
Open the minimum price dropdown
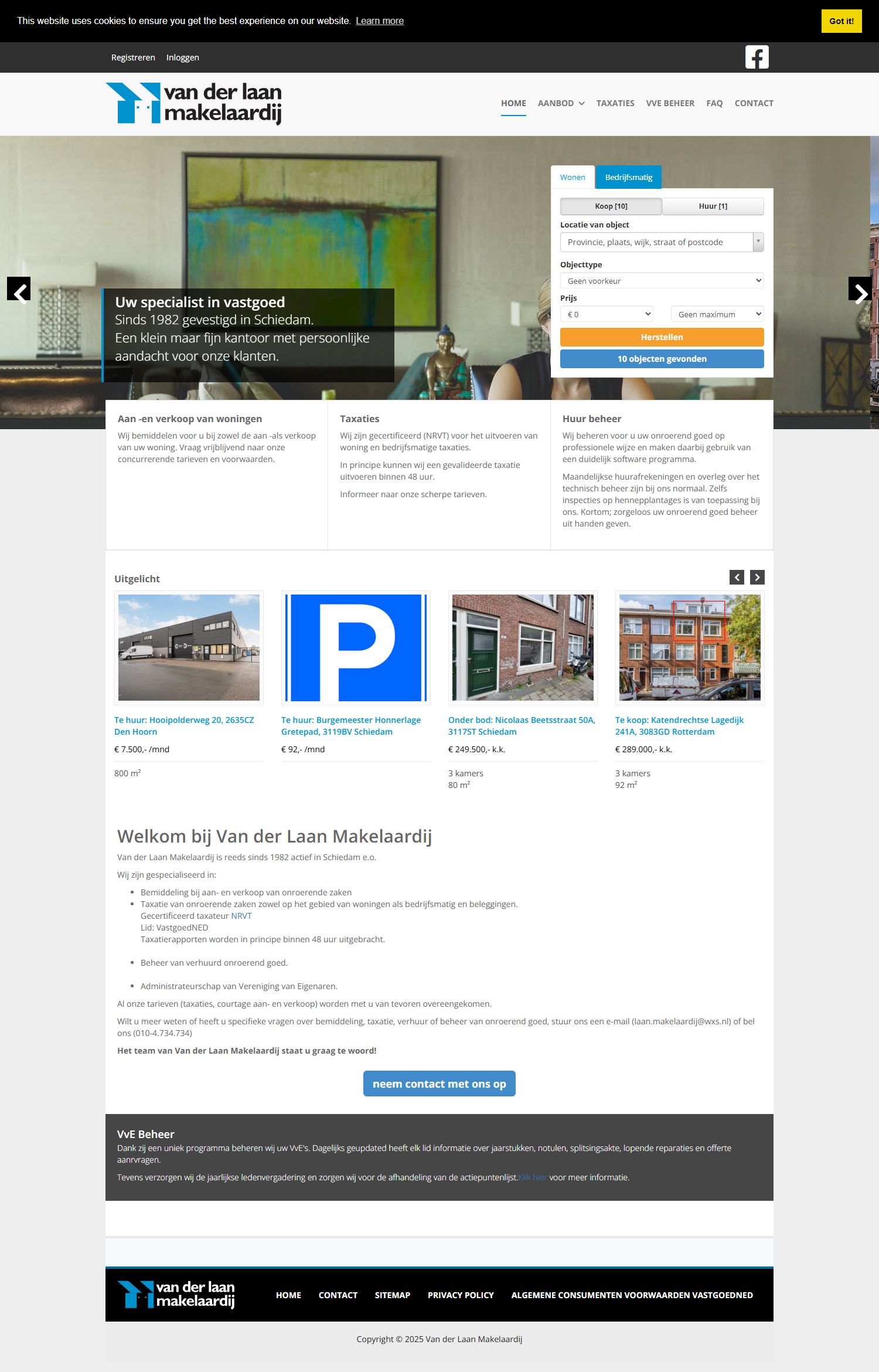607,314
